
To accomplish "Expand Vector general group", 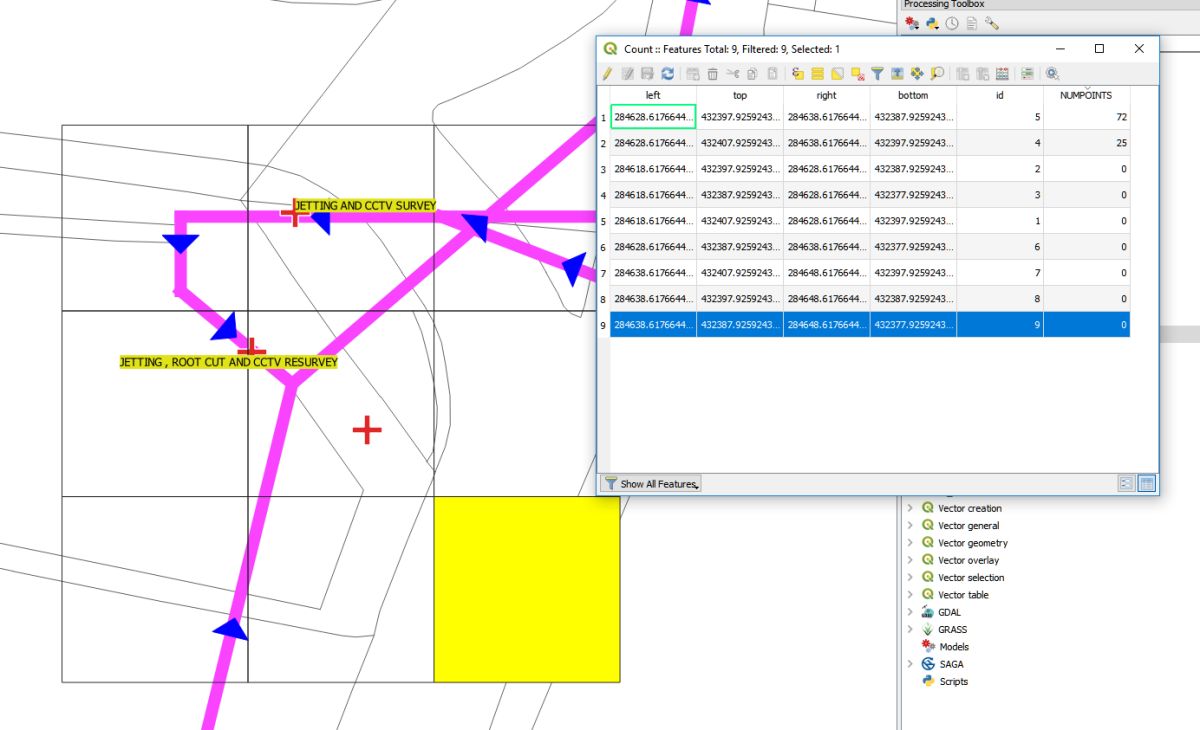I will (x=910, y=525).
